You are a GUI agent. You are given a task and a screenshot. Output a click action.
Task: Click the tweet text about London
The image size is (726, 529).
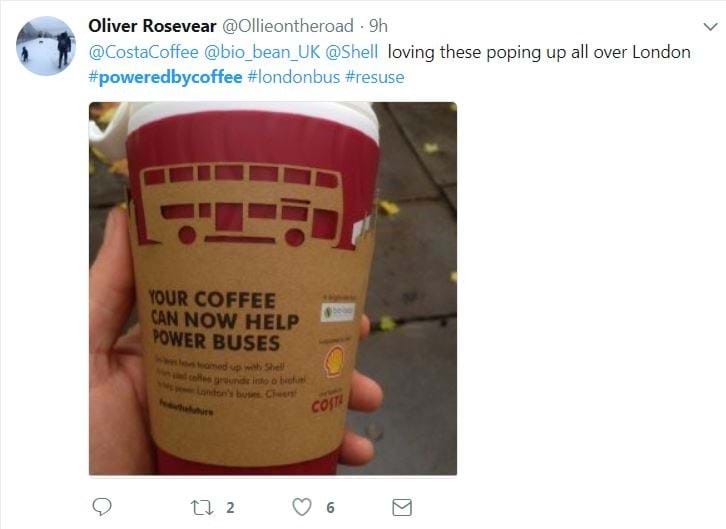tap(539, 52)
